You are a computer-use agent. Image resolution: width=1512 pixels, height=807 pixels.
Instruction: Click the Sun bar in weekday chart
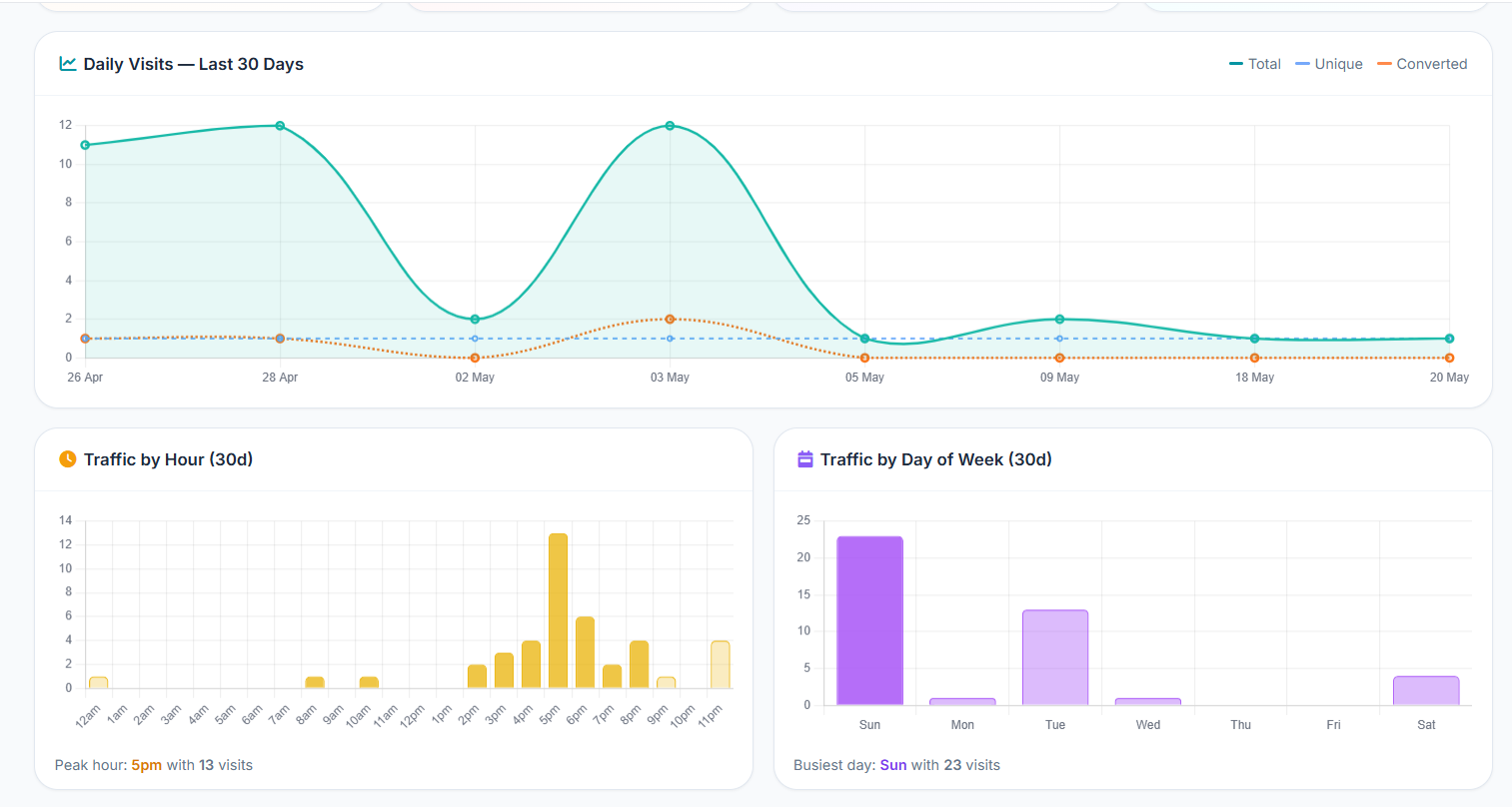[x=869, y=621]
